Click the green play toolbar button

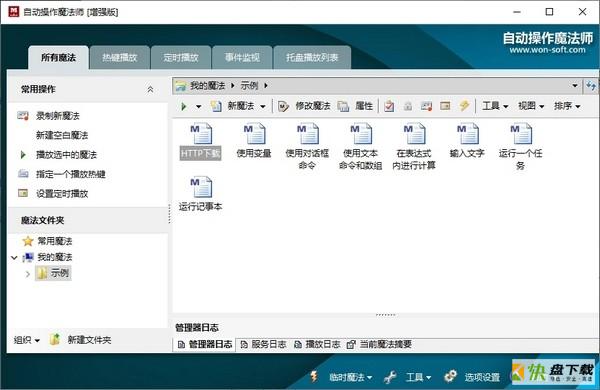184,106
